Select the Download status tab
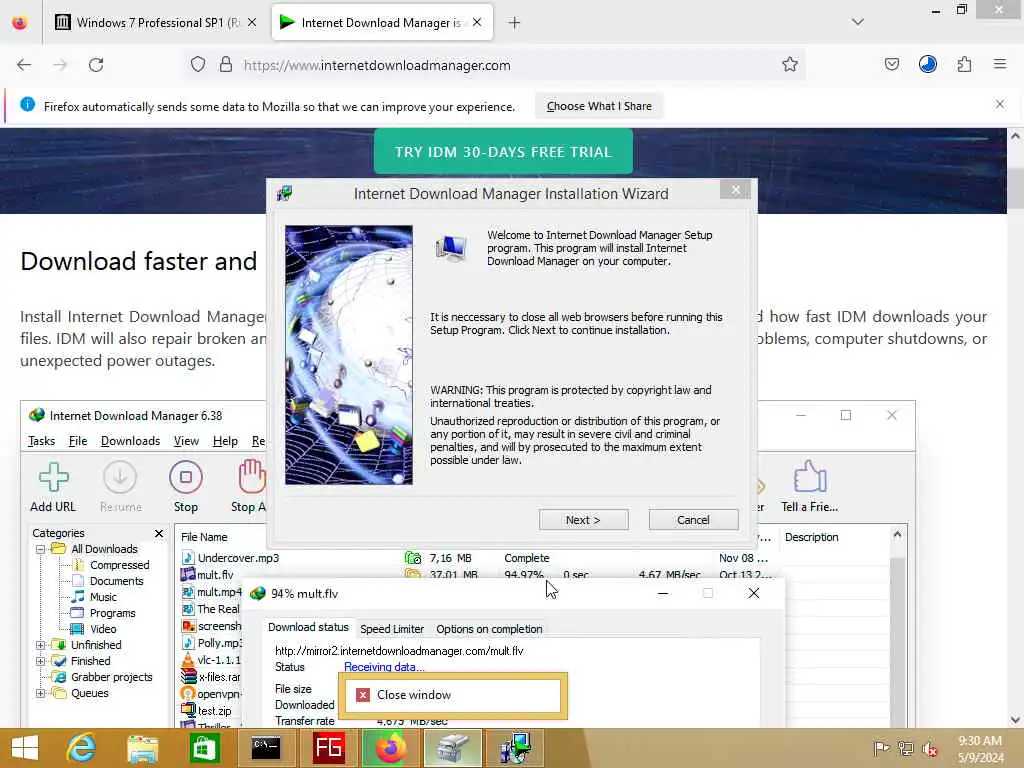1024x768 pixels. point(308,628)
